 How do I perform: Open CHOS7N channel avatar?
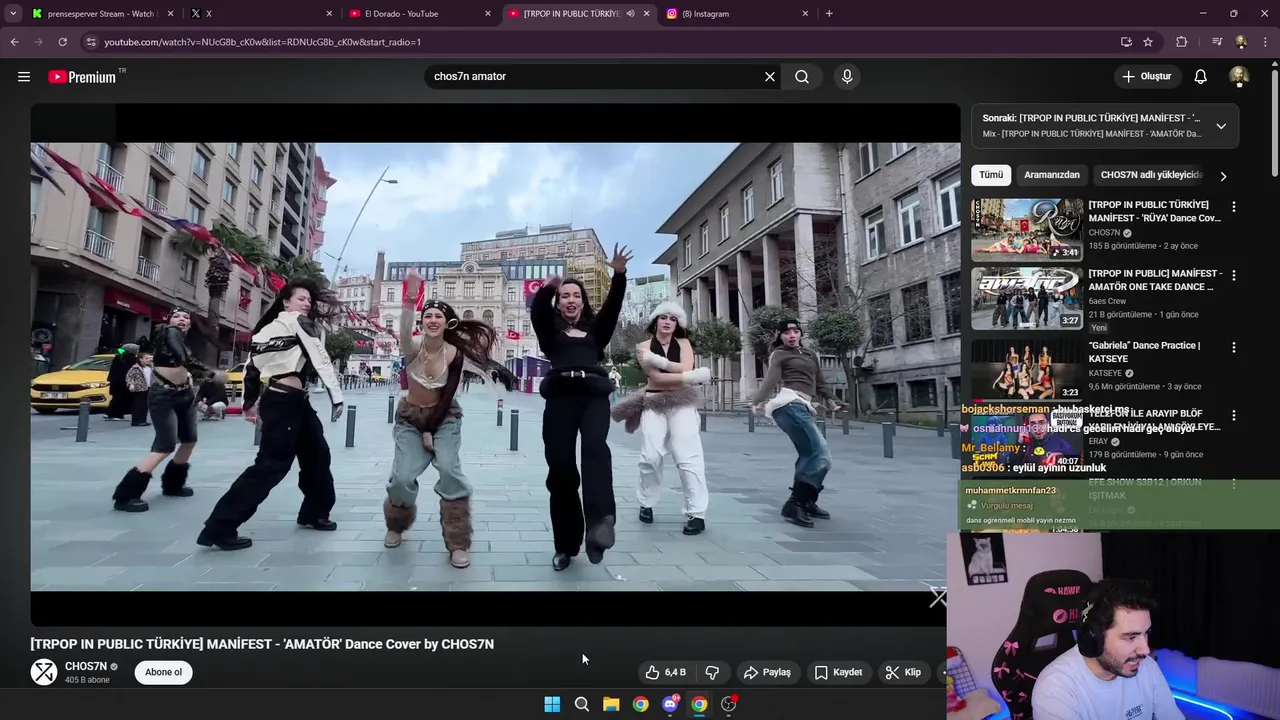click(44, 672)
